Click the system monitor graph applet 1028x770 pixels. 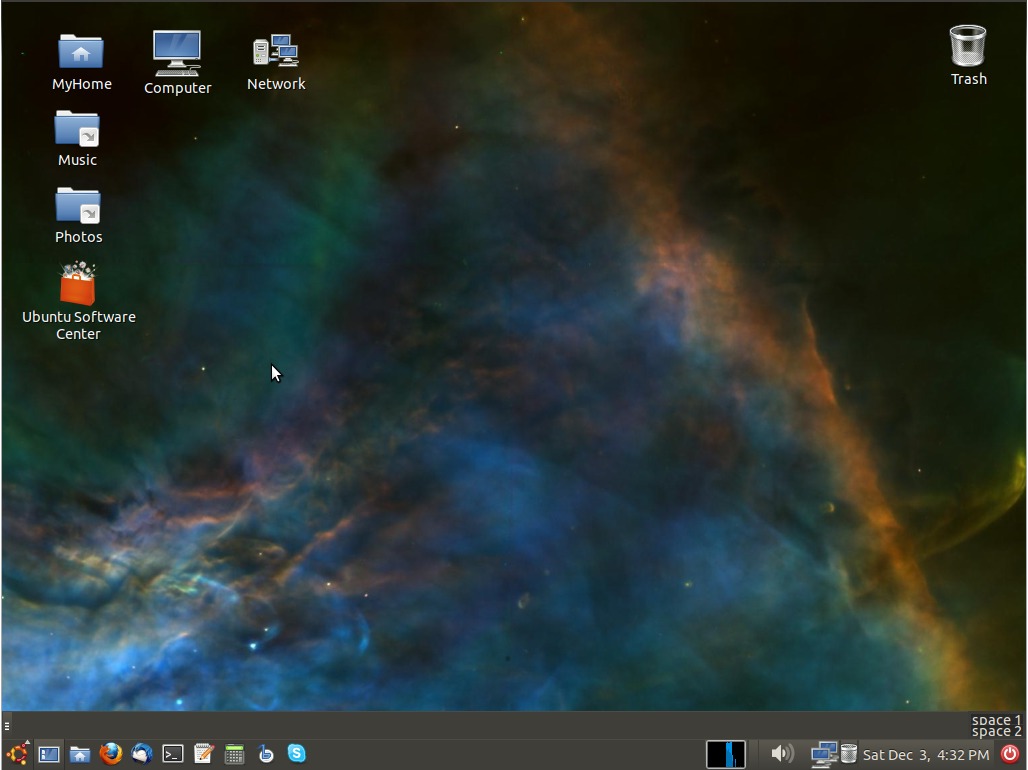(726, 754)
